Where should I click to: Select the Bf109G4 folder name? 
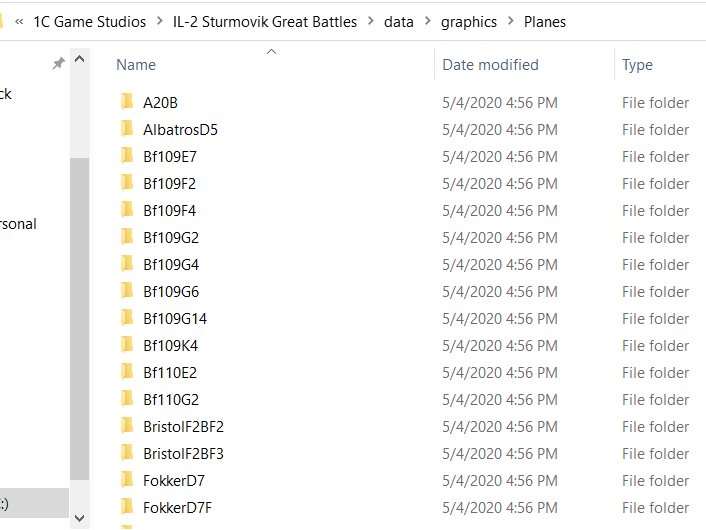[x=171, y=265]
